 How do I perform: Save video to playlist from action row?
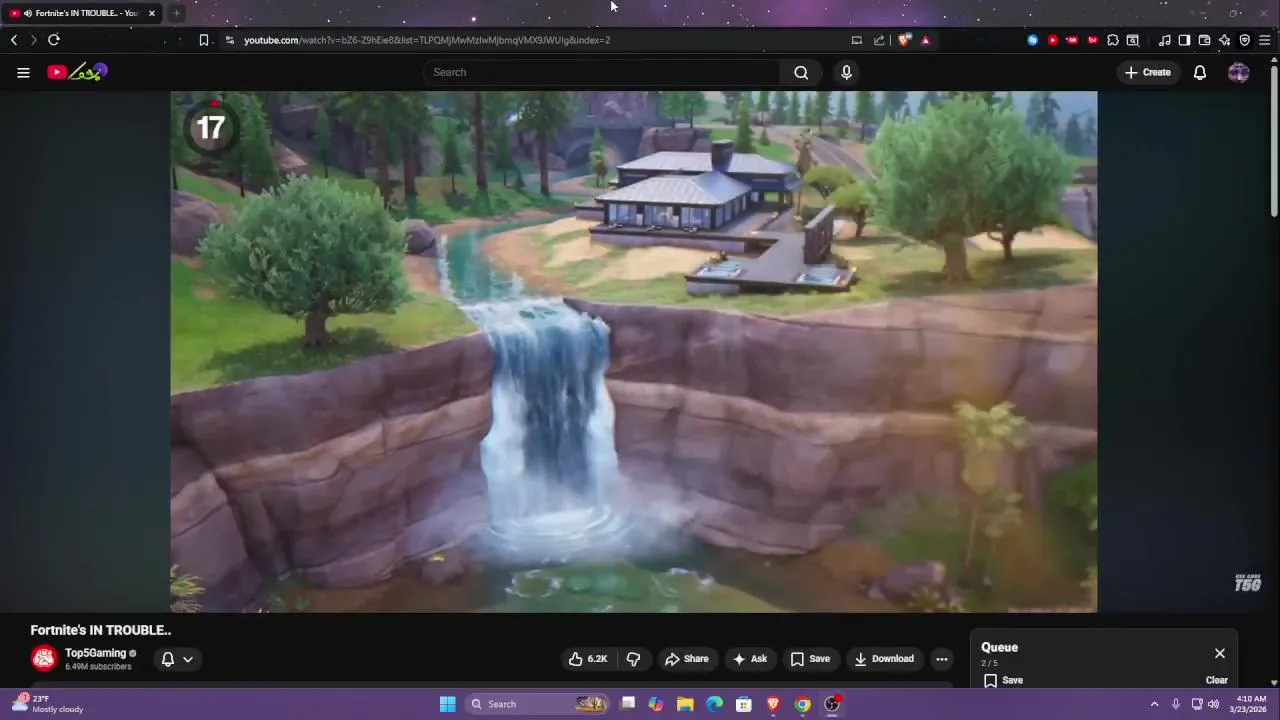tap(810, 659)
